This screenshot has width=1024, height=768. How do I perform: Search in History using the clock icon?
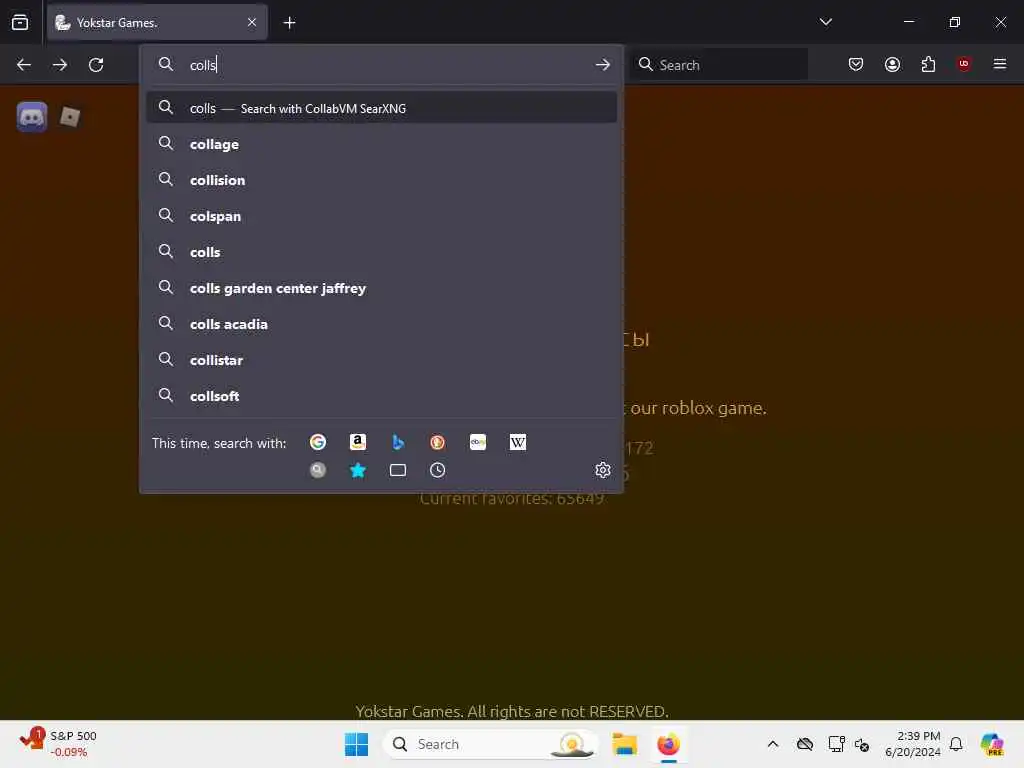point(438,470)
